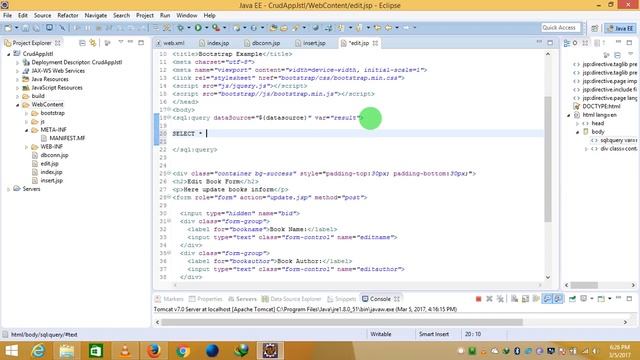Click the Debug bug toolbar icon
Viewport: 640px width, 360px height.
(180, 28)
